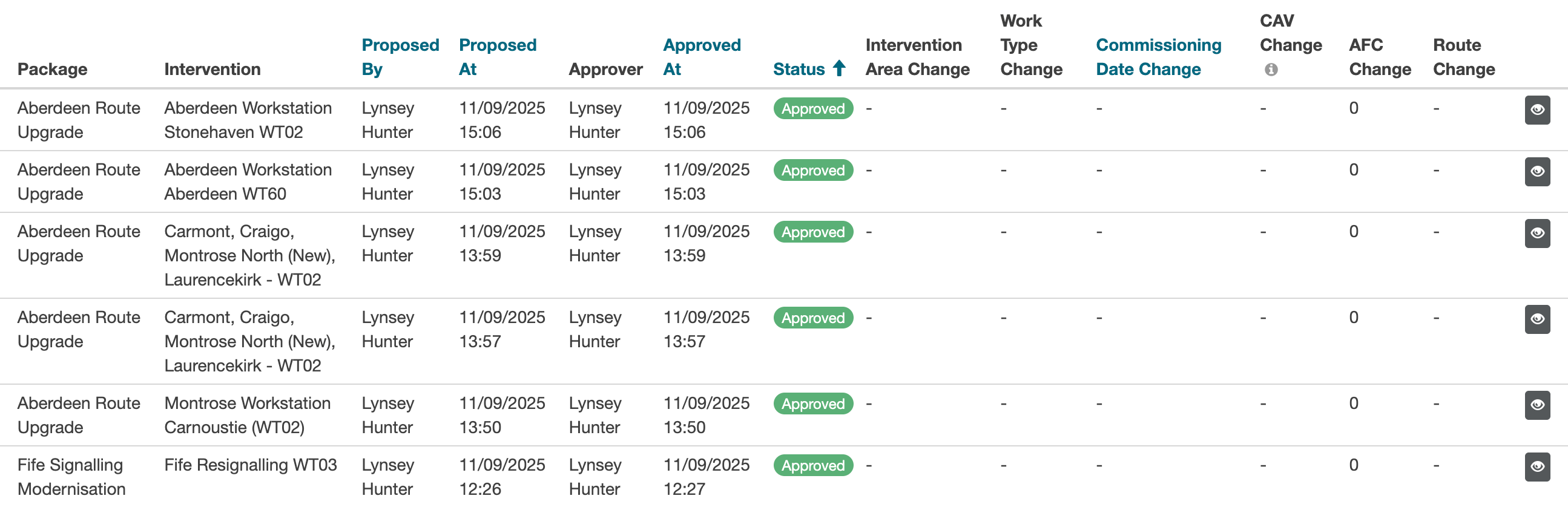
Task: View the Aberdeen Workstation Aberdeen WT60 record
Action: click(1538, 172)
